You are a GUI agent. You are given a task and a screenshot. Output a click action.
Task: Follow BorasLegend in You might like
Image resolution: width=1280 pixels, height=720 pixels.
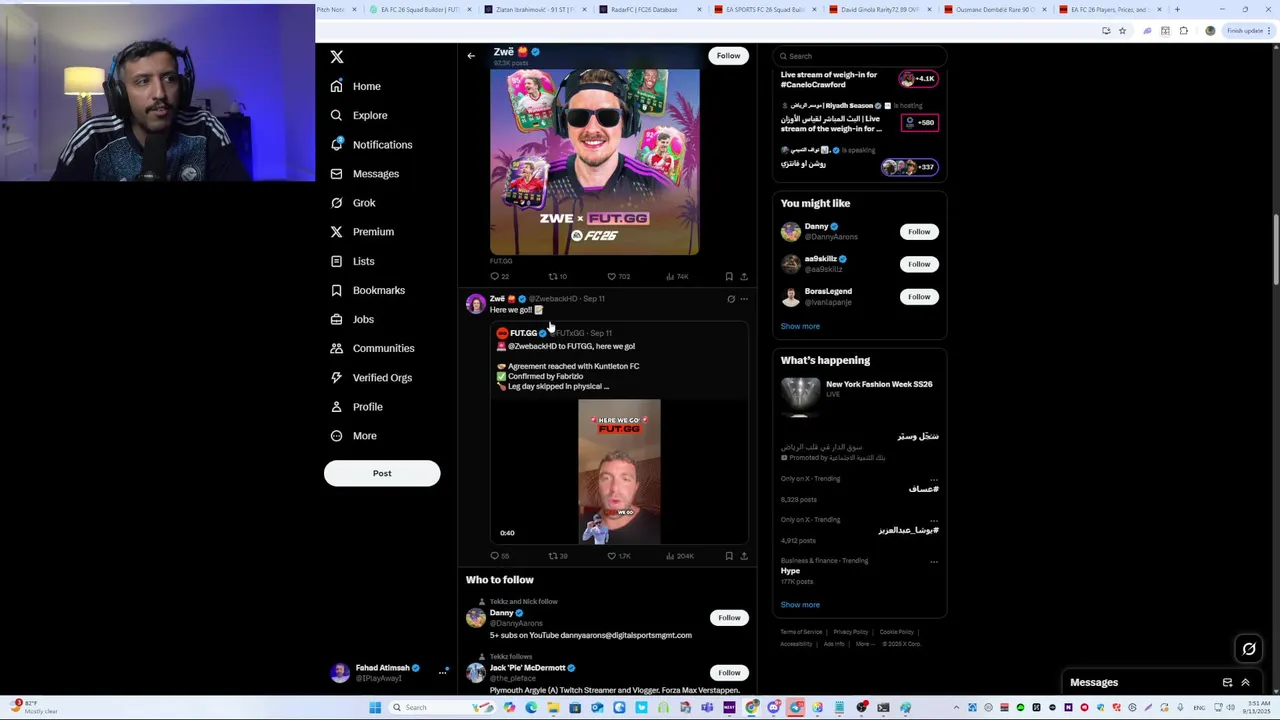919,297
